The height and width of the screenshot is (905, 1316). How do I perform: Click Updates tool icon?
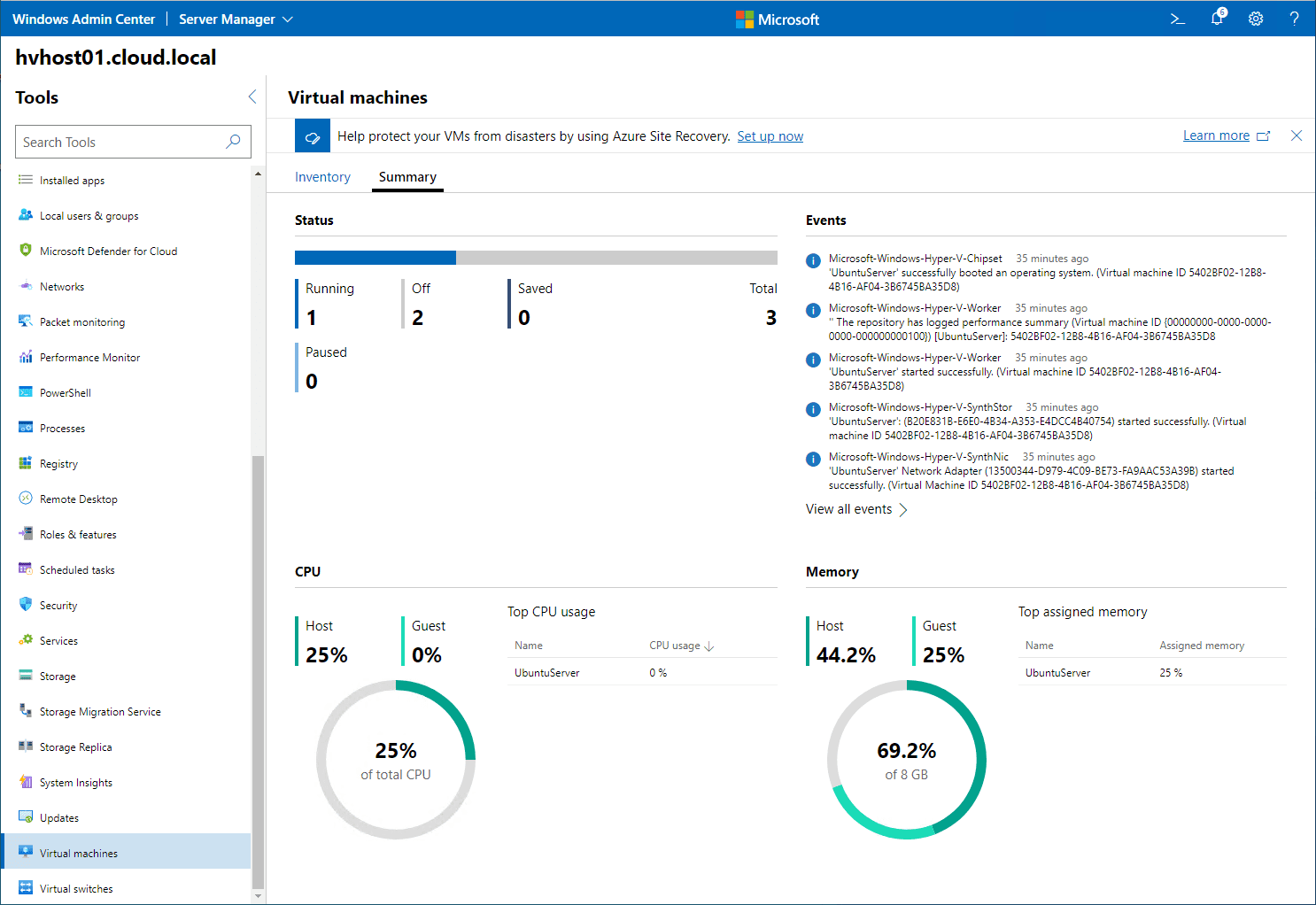tap(26, 817)
